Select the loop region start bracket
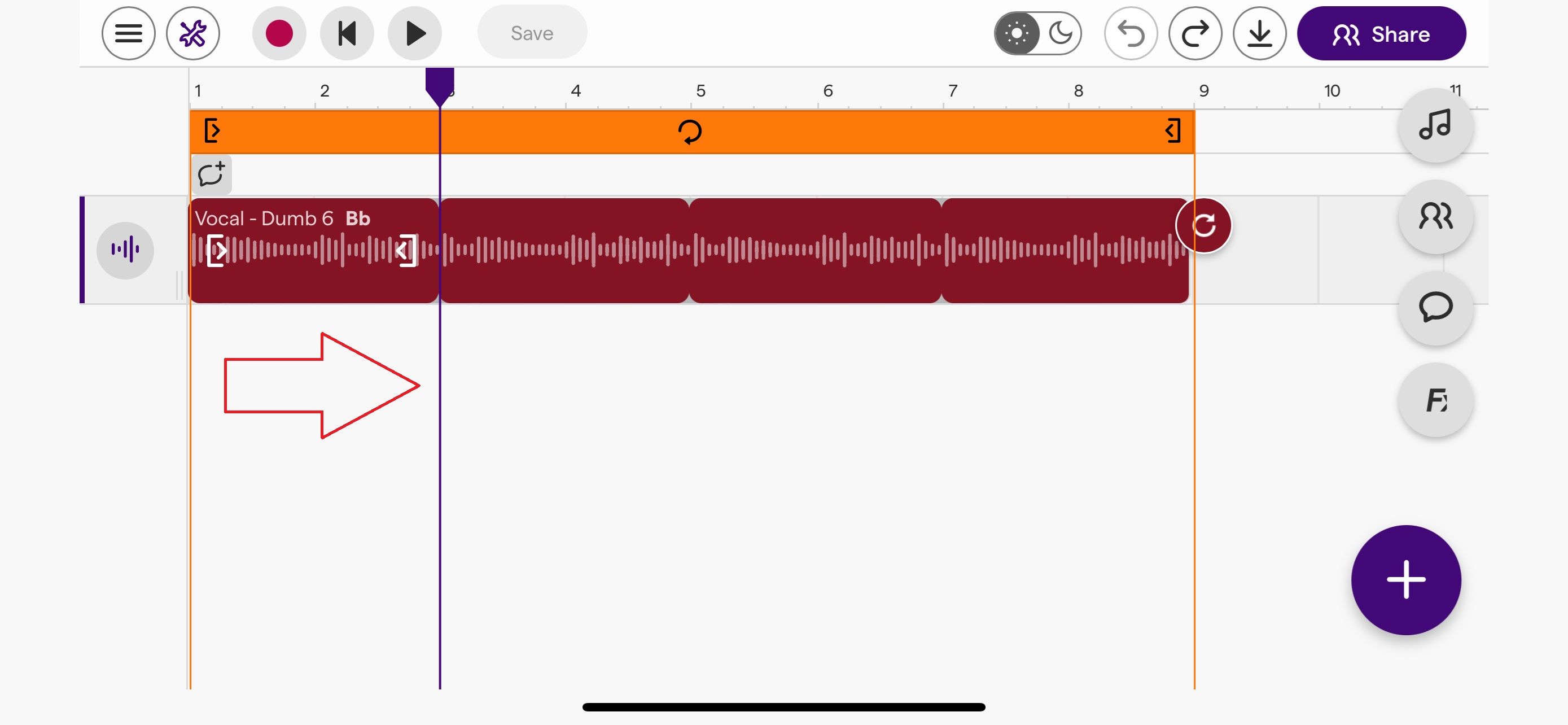1568x725 pixels. (x=212, y=131)
